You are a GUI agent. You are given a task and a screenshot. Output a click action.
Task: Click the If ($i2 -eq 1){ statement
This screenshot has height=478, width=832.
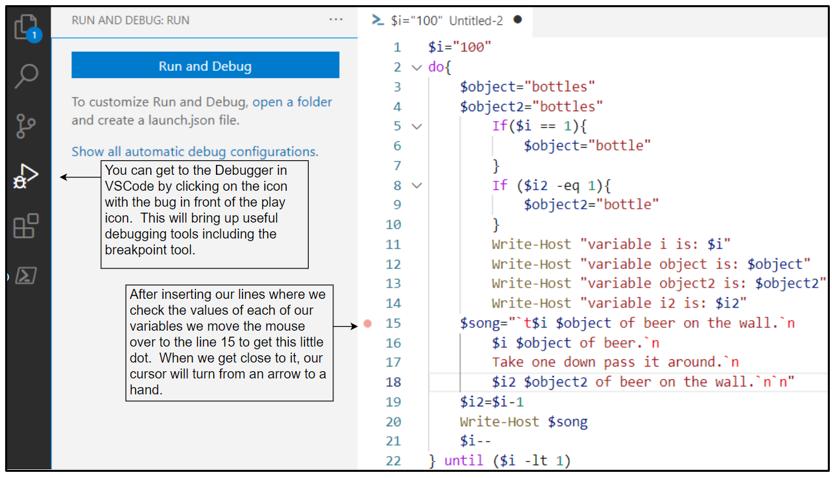551,185
